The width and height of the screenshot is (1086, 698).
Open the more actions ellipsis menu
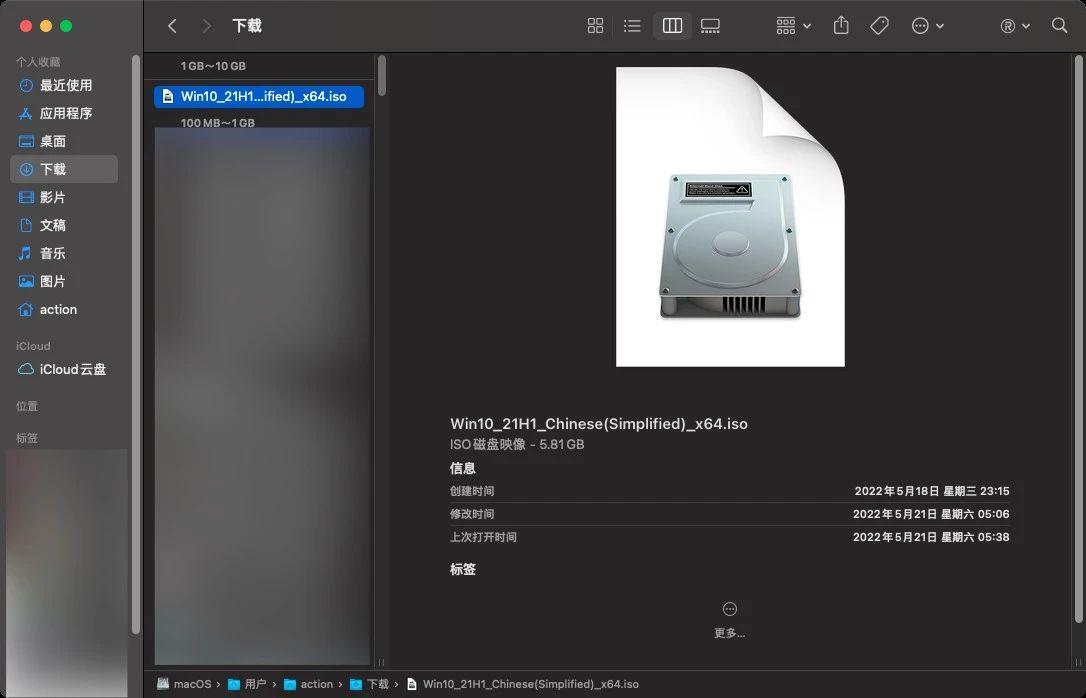[x=927, y=26]
